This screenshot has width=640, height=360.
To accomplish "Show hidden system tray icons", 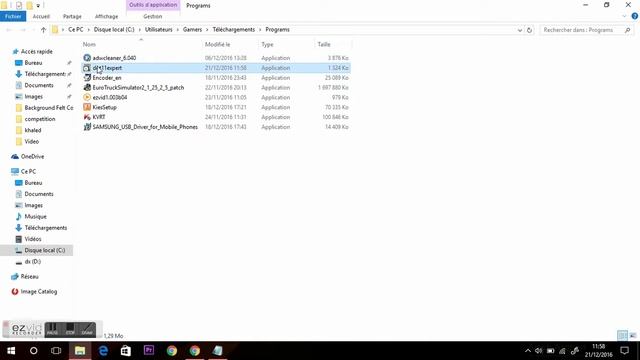I will [x=528, y=351].
